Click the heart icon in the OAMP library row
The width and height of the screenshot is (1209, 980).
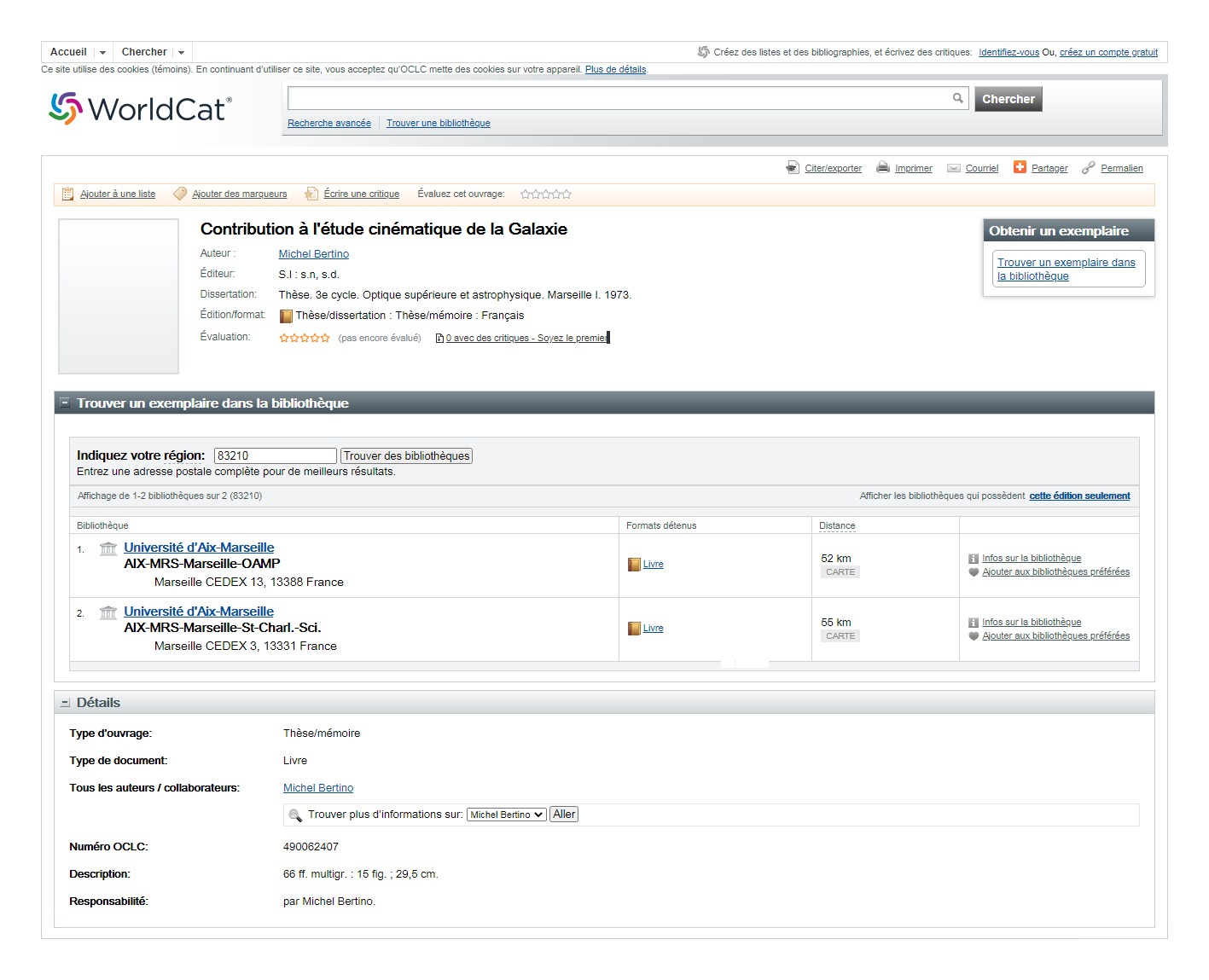click(974, 572)
